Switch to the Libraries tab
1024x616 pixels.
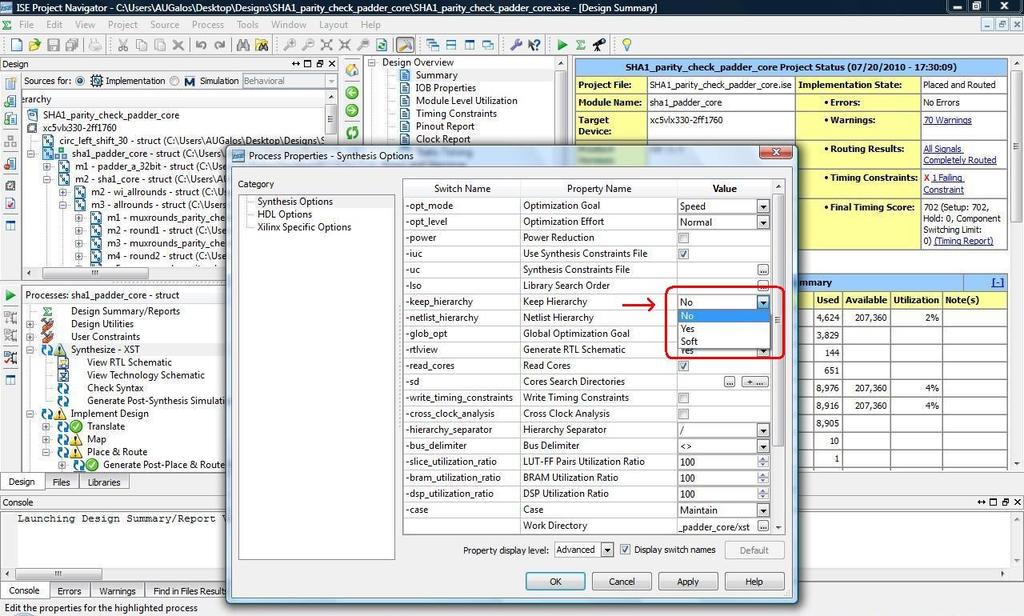104,482
